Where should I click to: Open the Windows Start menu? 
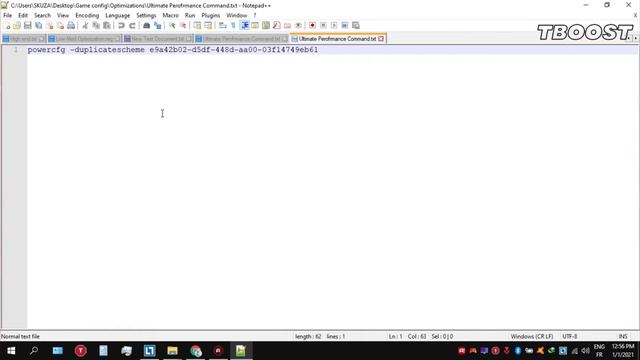click(x=11, y=351)
